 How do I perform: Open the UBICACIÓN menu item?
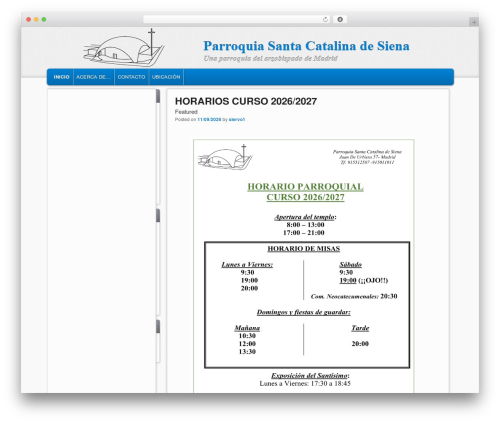click(x=166, y=77)
